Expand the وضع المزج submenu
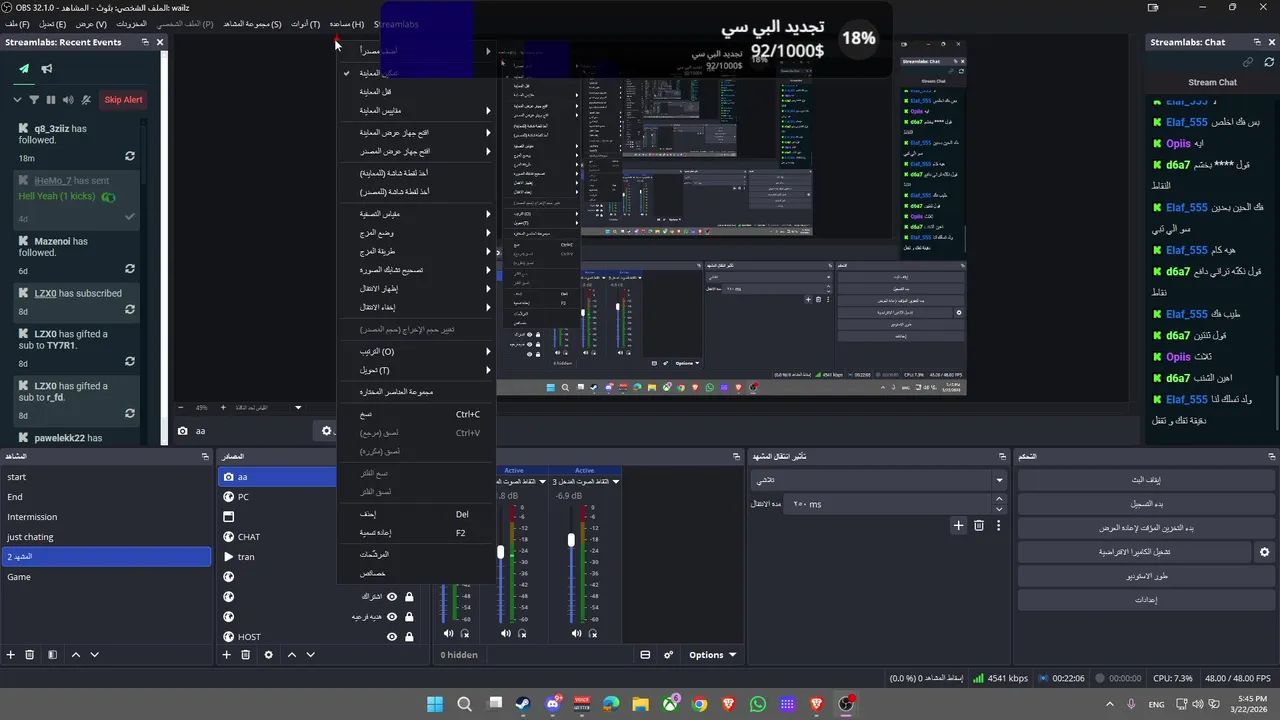1280x720 pixels. click(416, 232)
